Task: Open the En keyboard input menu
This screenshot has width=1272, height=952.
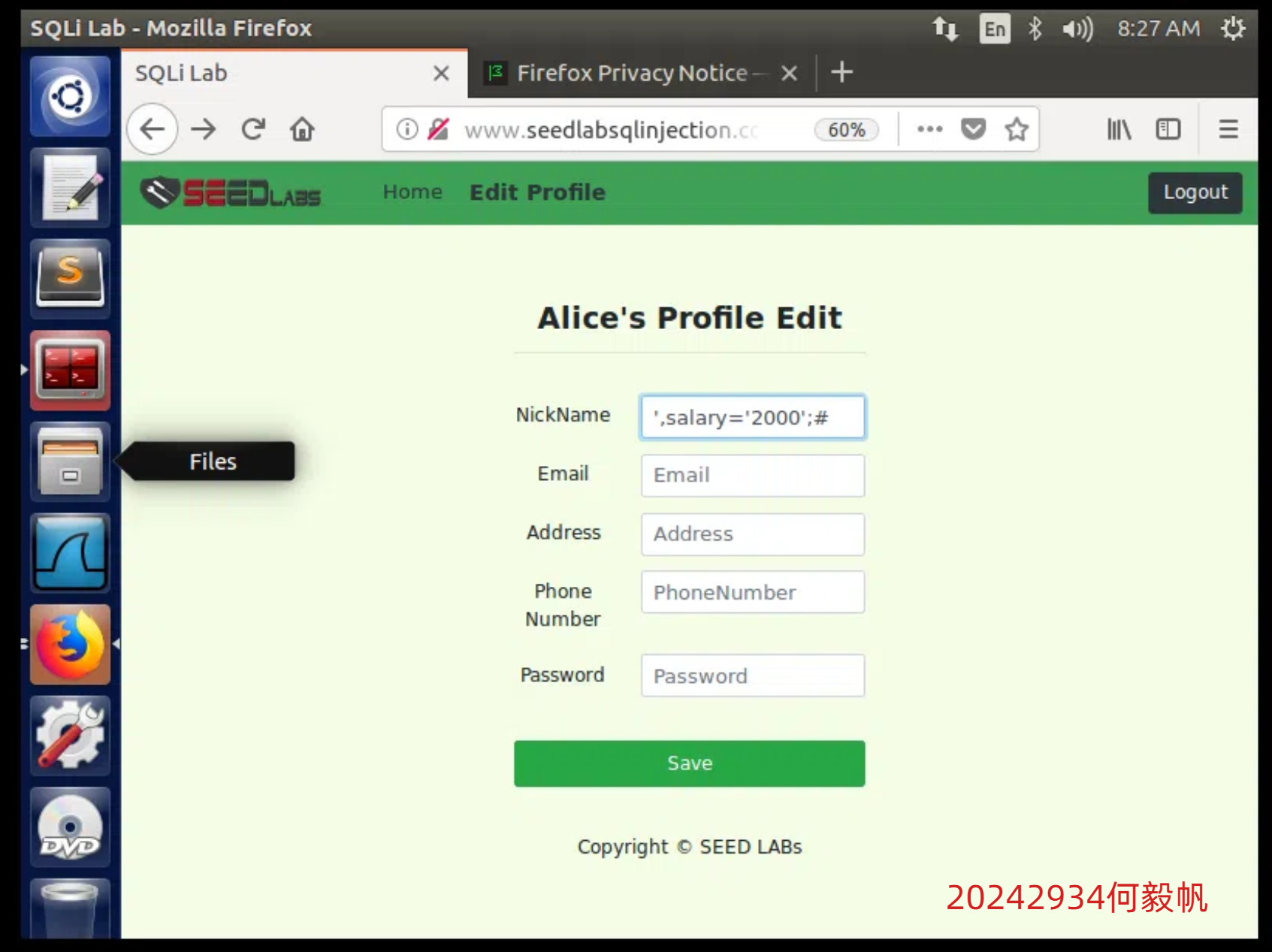Action: click(995, 29)
